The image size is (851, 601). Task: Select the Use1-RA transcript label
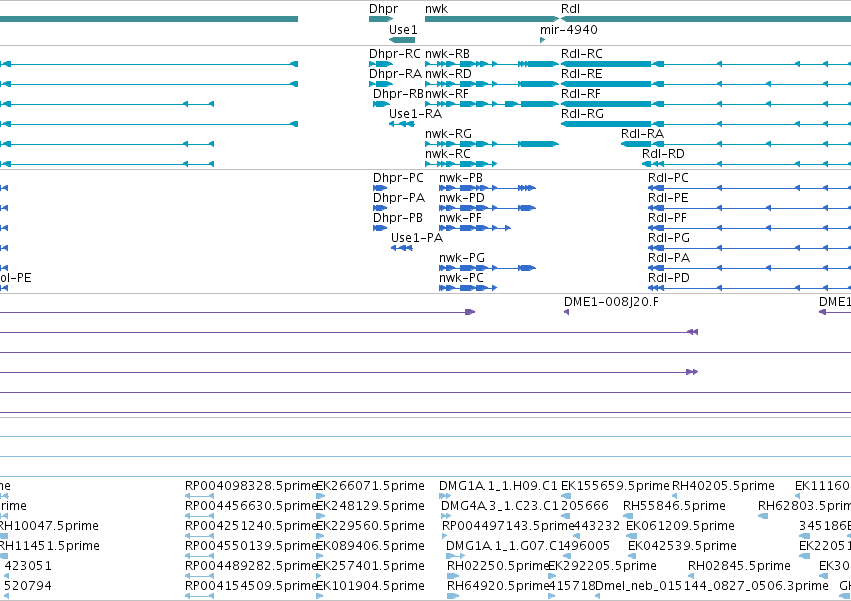tap(415, 114)
